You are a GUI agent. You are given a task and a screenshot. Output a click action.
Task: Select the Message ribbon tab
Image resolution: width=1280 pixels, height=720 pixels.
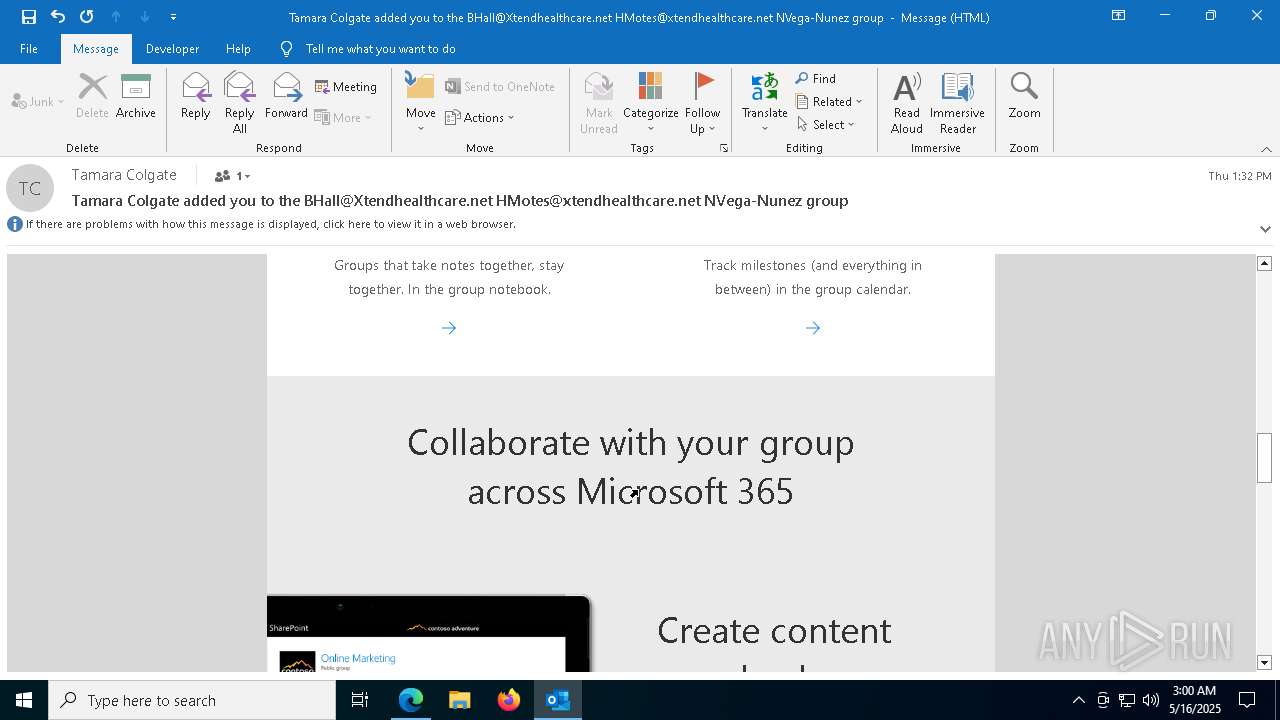[x=96, y=48]
